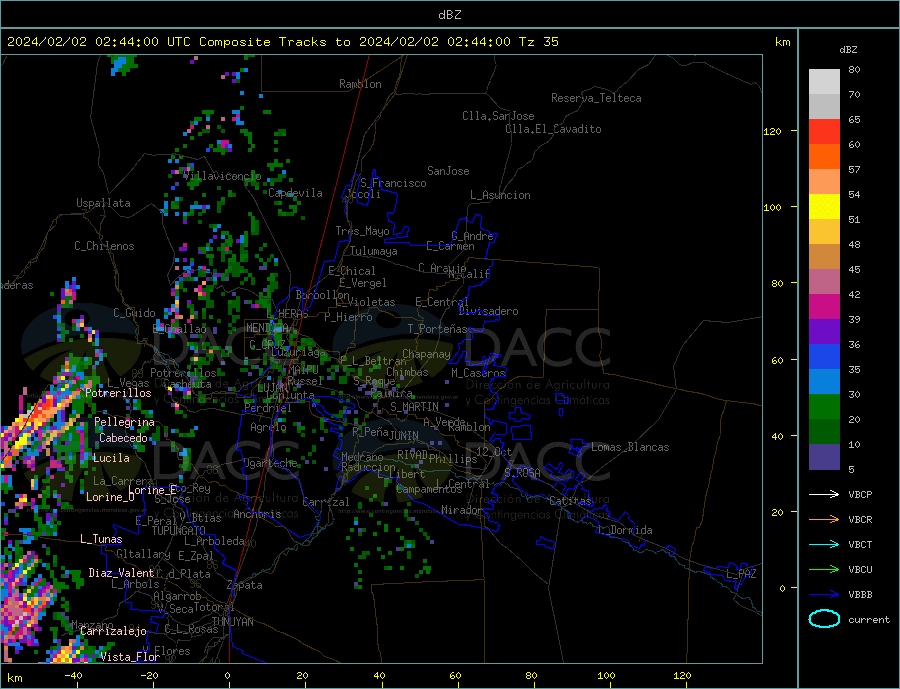Click the orange VBCR arrow icon
The width and height of the screenshot is (900, 689).
pyautogui.click(x=824, y=520)
